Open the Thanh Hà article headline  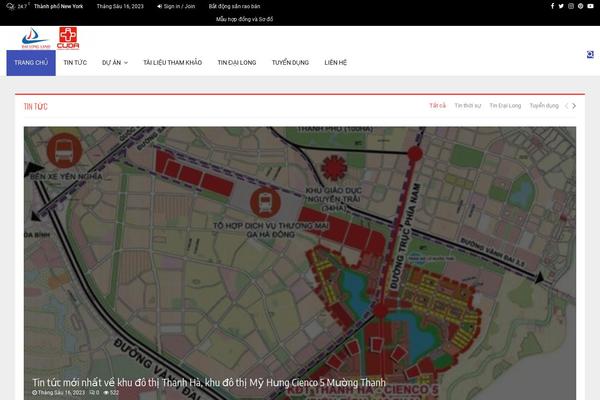(209, 382)
